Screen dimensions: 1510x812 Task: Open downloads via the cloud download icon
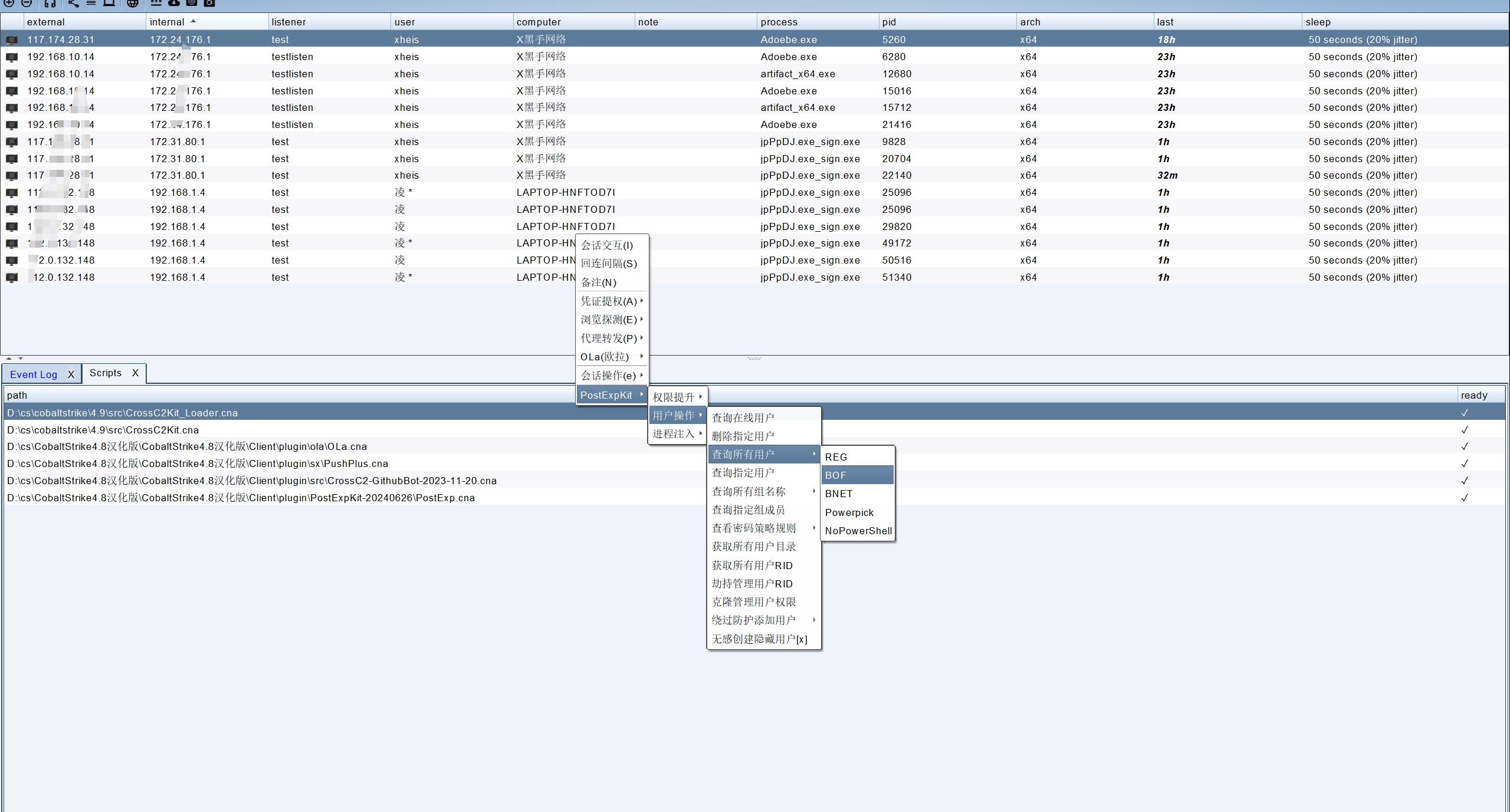pyautogui.click(x=174, y=3)
